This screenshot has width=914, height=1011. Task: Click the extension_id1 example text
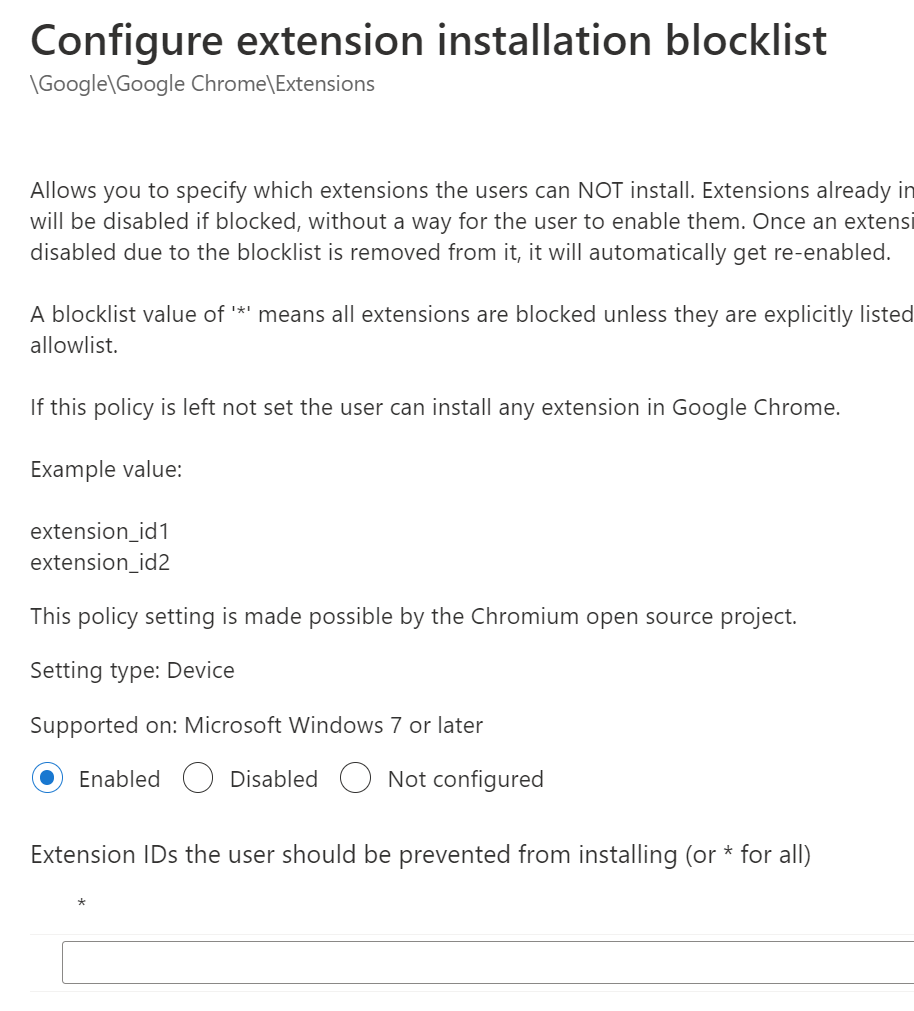coord(100,531)
